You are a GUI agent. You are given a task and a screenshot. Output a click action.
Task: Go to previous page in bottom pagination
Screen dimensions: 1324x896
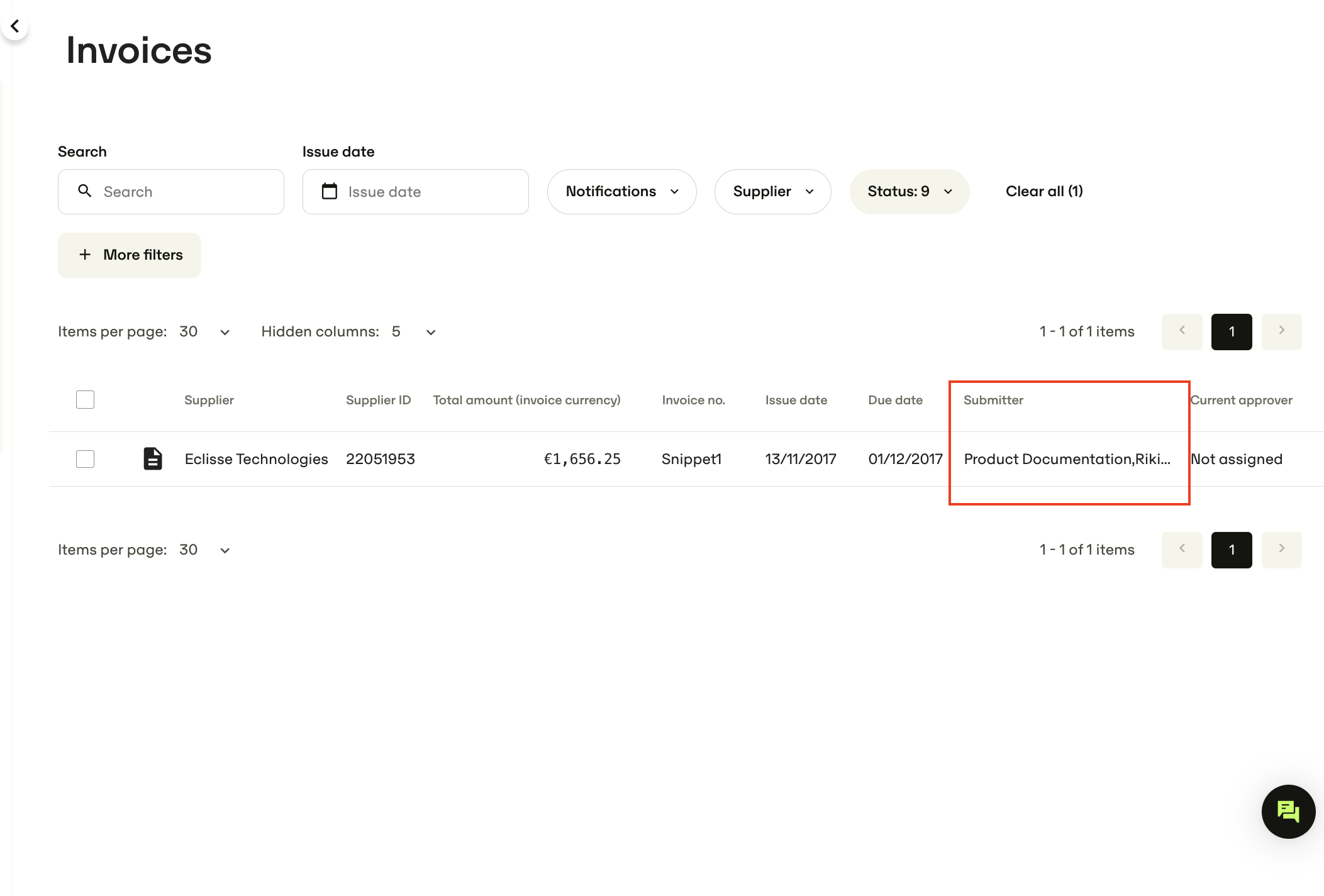pyautogui.click(x=1182, y=550)
